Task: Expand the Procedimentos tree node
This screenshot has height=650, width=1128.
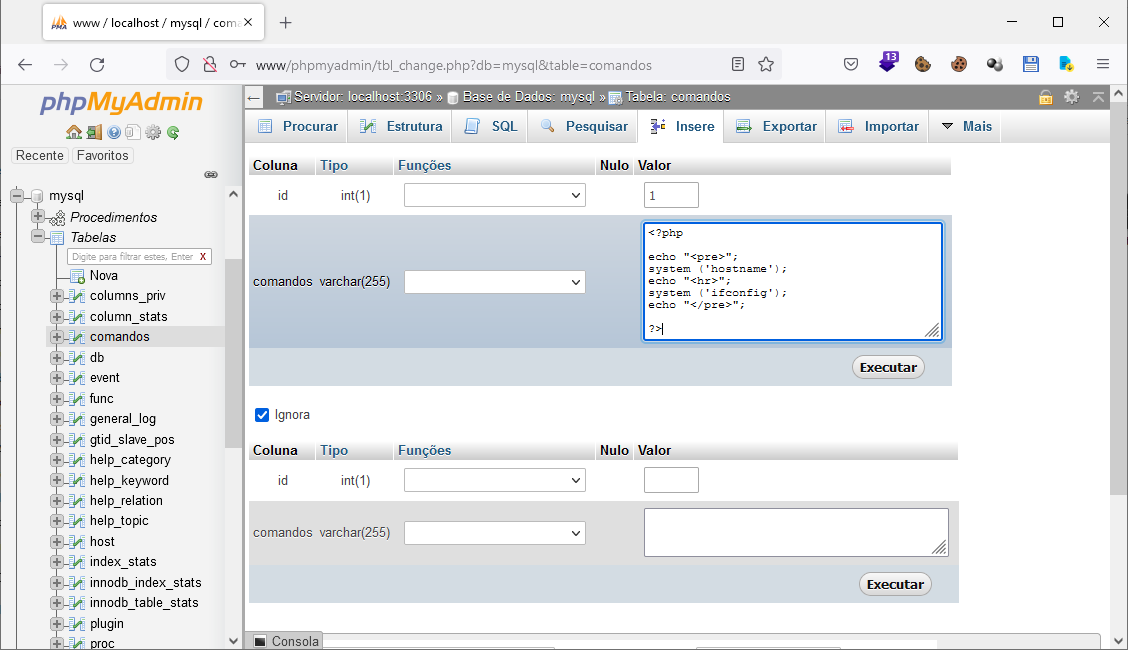Action: (37, 216)
